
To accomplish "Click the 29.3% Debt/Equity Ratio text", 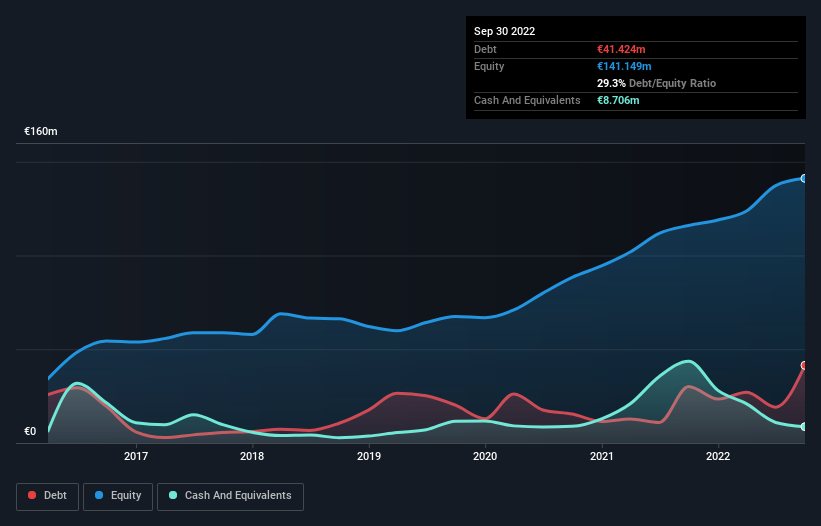I will click(x=657, y=83).
